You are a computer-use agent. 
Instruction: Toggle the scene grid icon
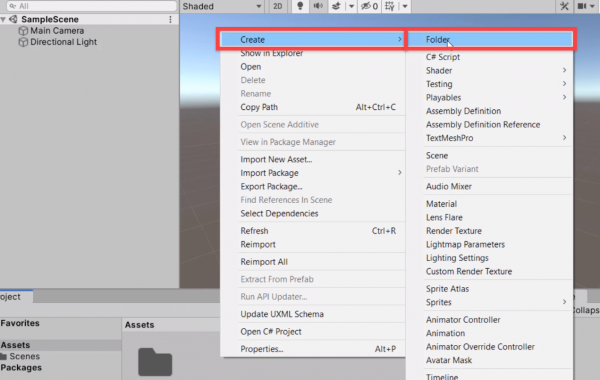[x=390, y=6]
